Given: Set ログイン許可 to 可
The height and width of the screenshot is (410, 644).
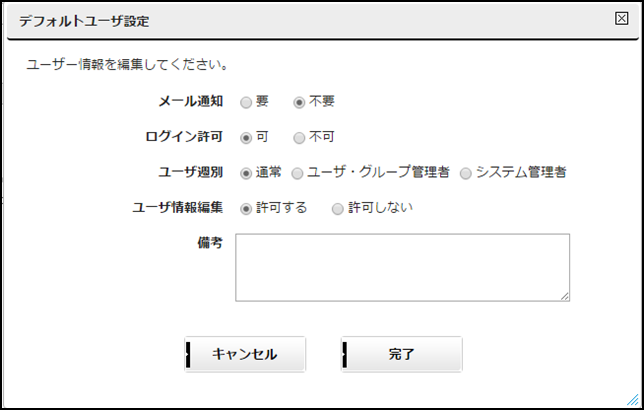Looking at the screenshot, I should [246, 138].
